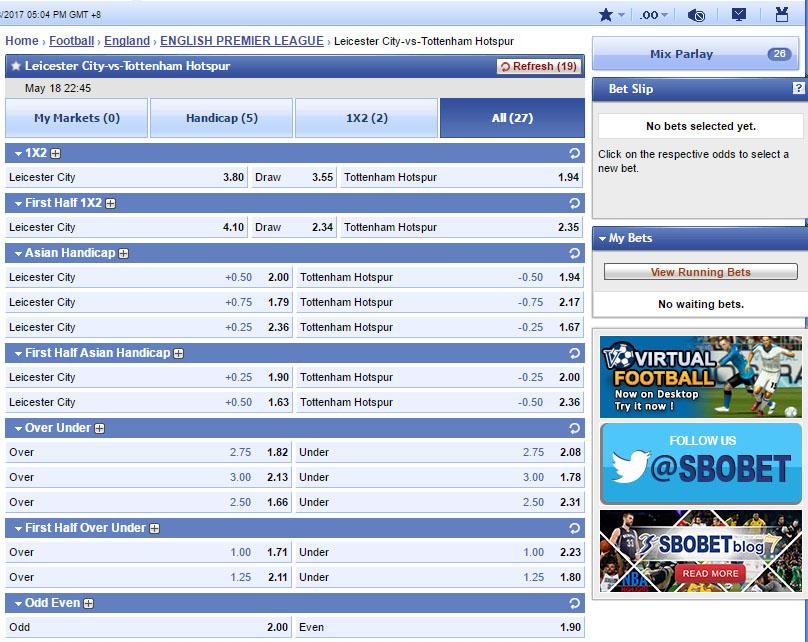Viewport: 808px width, 642px height.
Task: Refresh the First Half 1X2 odds
Action: click(574, 203)
